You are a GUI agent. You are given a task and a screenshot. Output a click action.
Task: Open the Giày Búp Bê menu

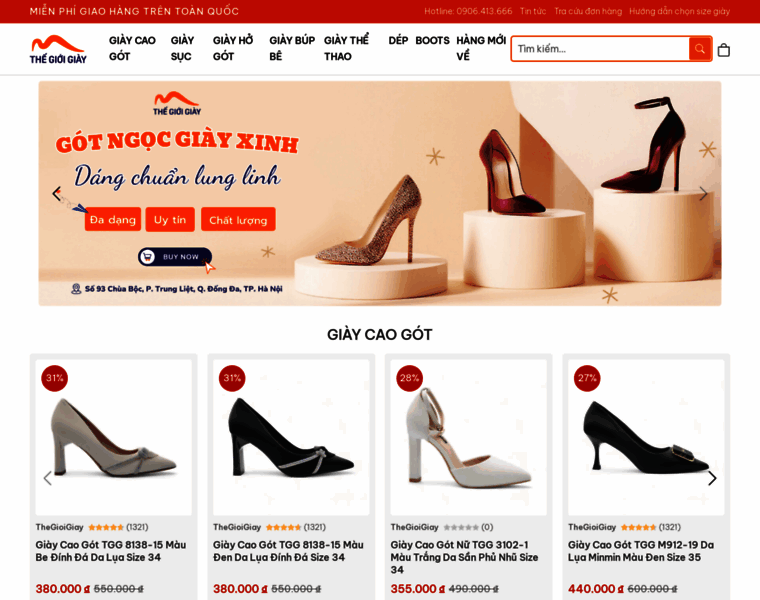(292, 48)
